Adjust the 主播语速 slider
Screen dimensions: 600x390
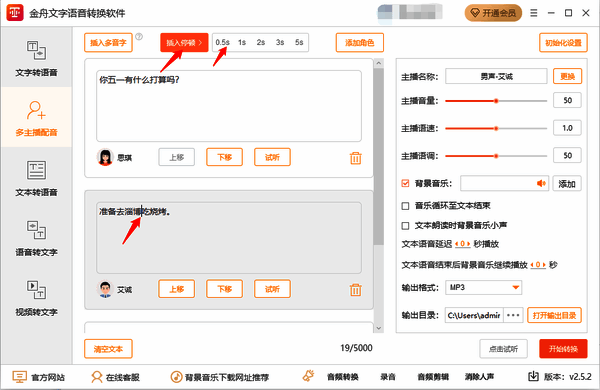point(496,128)
